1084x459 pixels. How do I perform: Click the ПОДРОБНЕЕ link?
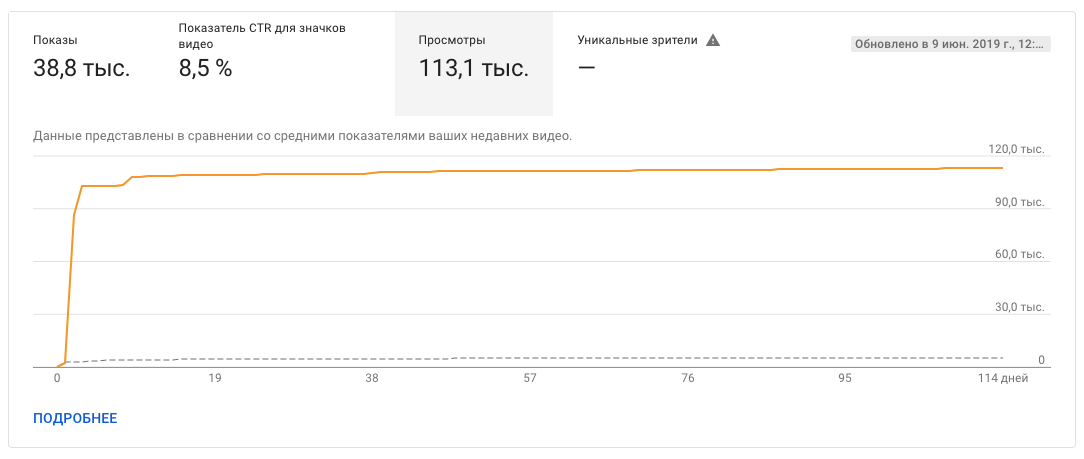(x=75, y=418)
